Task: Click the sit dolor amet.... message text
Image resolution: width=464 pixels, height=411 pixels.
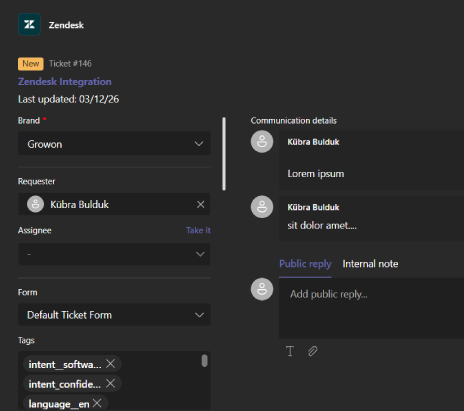Action: point(322,226)
